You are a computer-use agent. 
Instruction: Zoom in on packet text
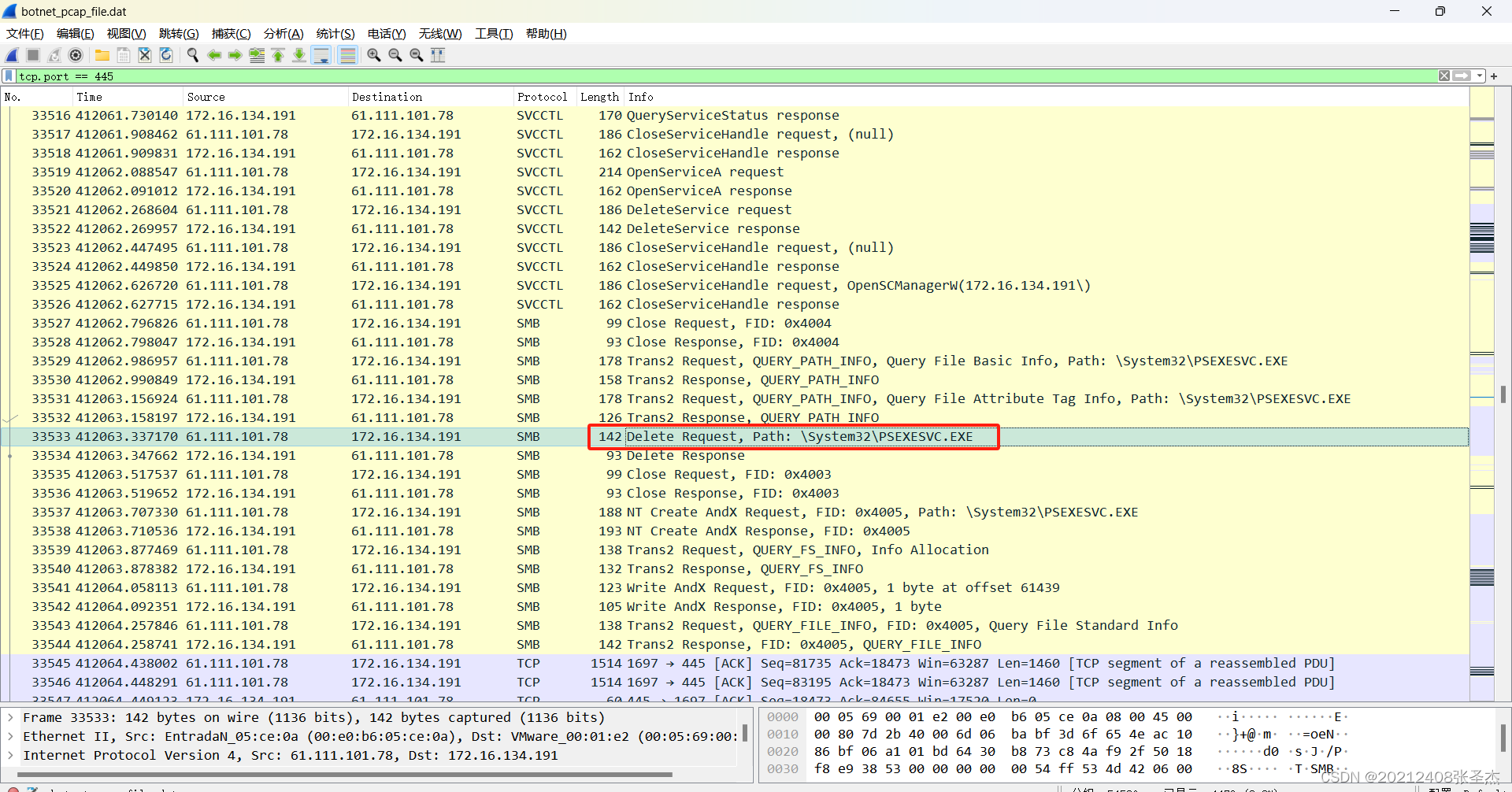coord(374,55)
